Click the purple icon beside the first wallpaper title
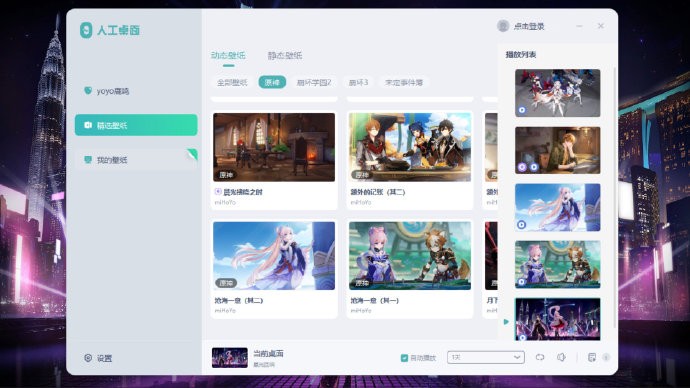690x388 pixels. point(218,192)
